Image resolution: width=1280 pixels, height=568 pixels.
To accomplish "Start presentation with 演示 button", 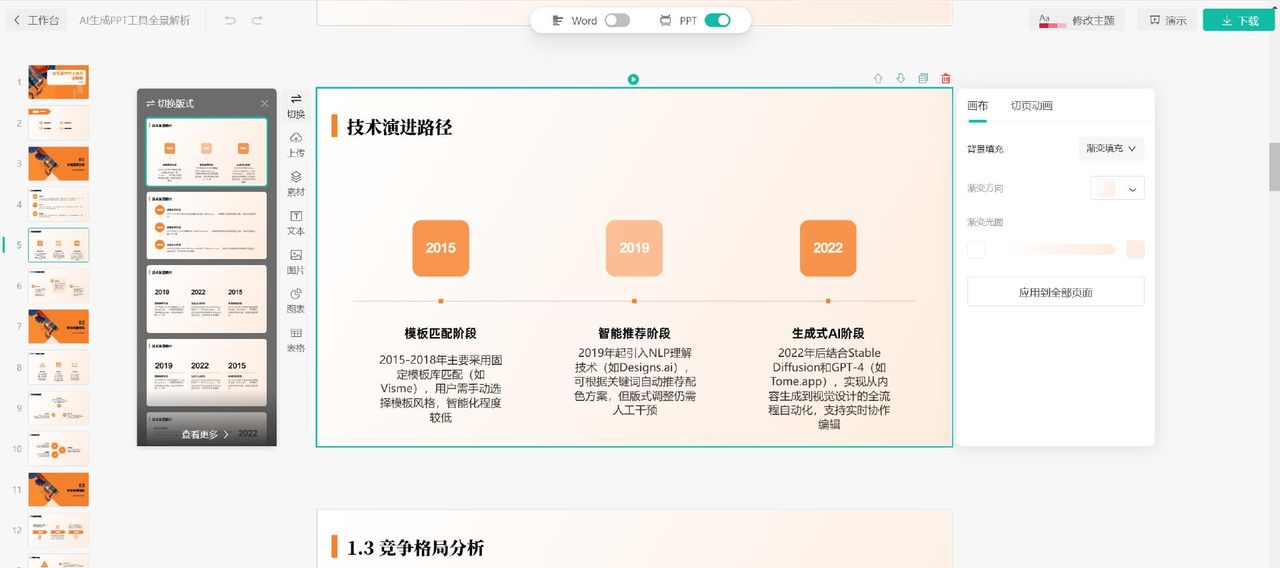I will [1167, 20].
